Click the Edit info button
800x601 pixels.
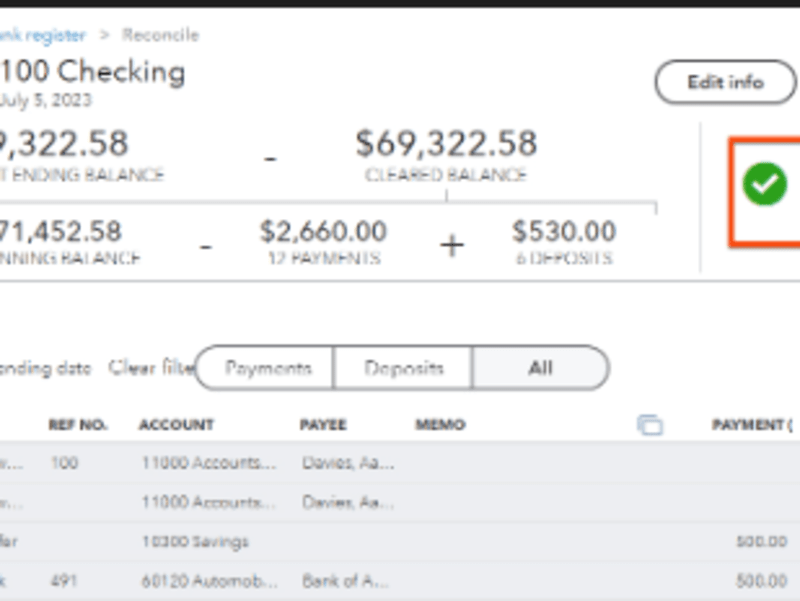point(725,82)
